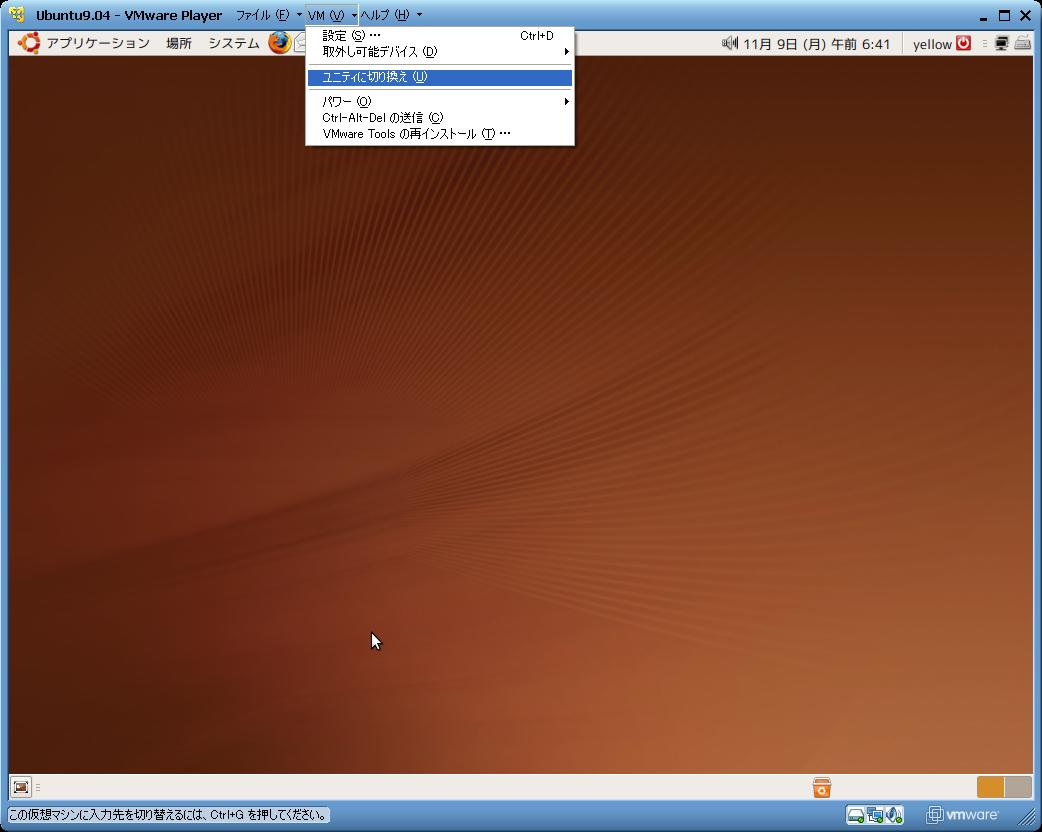The width and height of the screenshot is (1042, 832).
Task: Open the Ubuntu アプリケーション menu
Action: [98, 43]
